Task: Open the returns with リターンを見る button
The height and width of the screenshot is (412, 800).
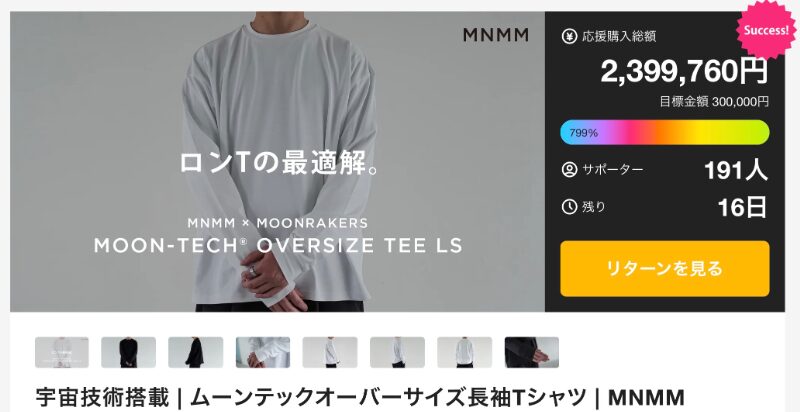Action: point(664,268)
